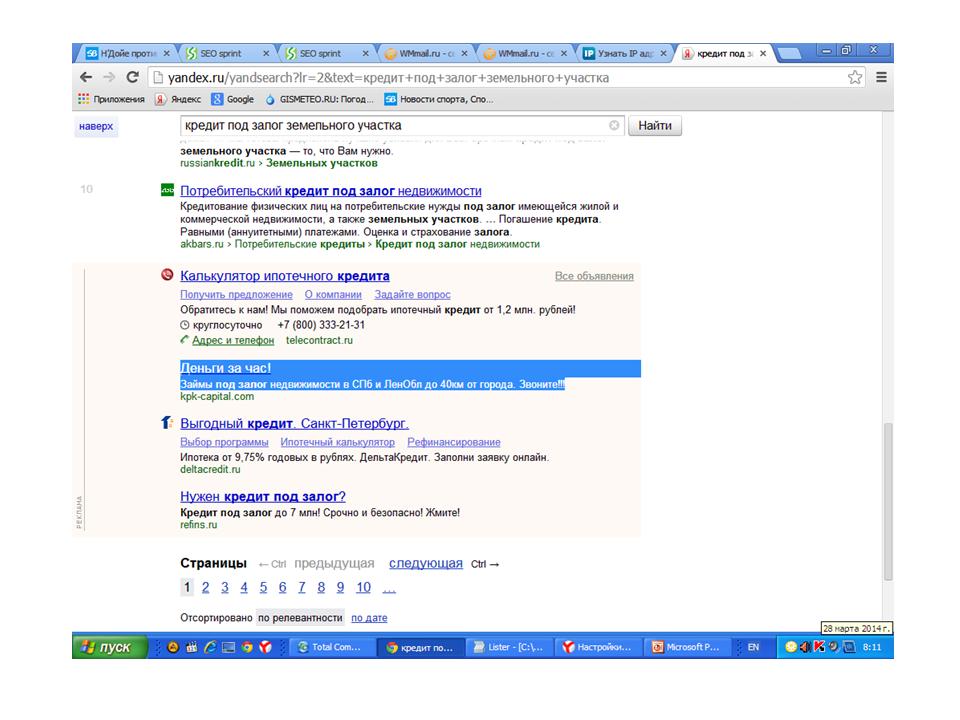Click the favicon beside Выгодный кредит
The width and height of the screenshot is (960, 720).
click(167, 422)
